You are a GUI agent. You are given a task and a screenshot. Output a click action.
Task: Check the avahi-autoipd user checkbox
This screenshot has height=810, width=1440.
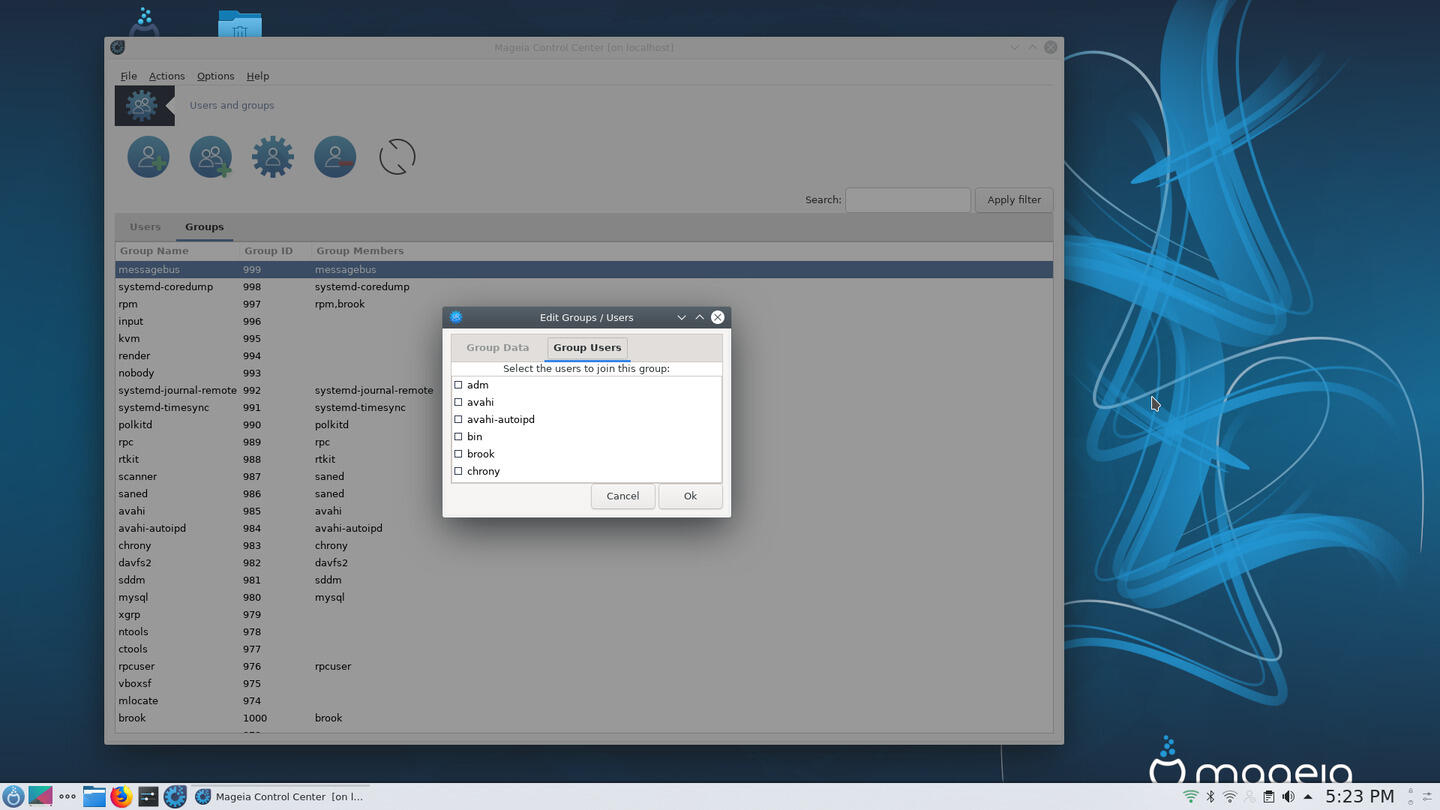click(458, 419)
